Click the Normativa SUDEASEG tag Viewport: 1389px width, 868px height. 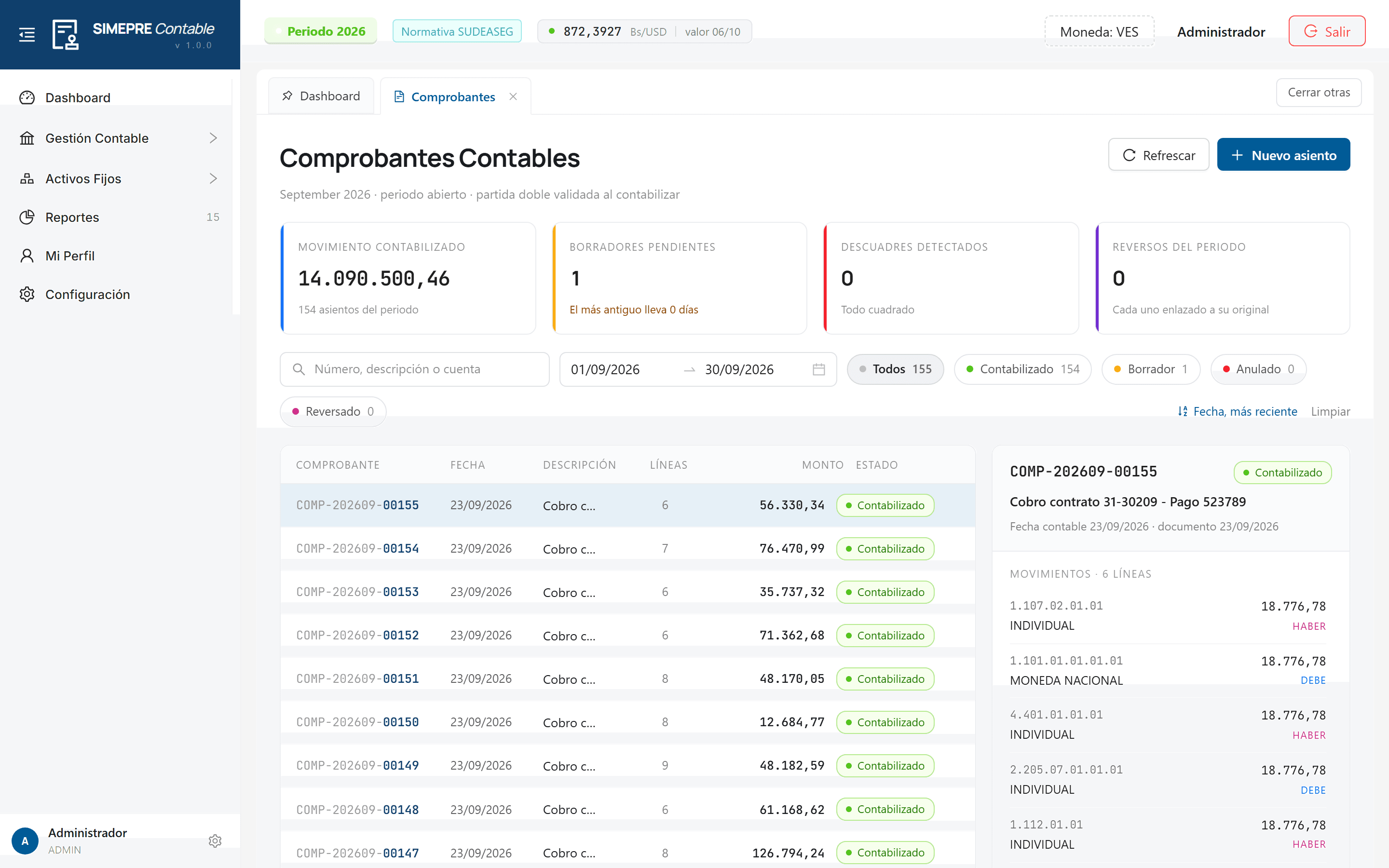point(457,31)
